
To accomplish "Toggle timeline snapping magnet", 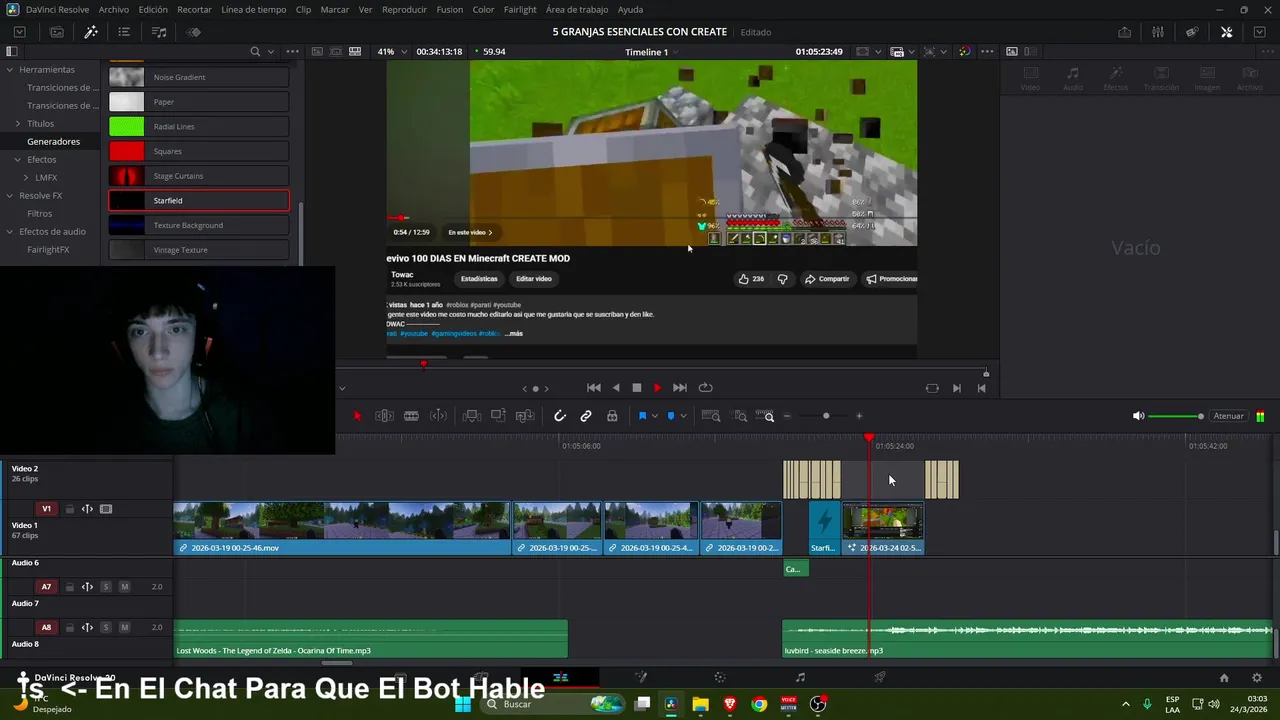I will tap(560, 416).
